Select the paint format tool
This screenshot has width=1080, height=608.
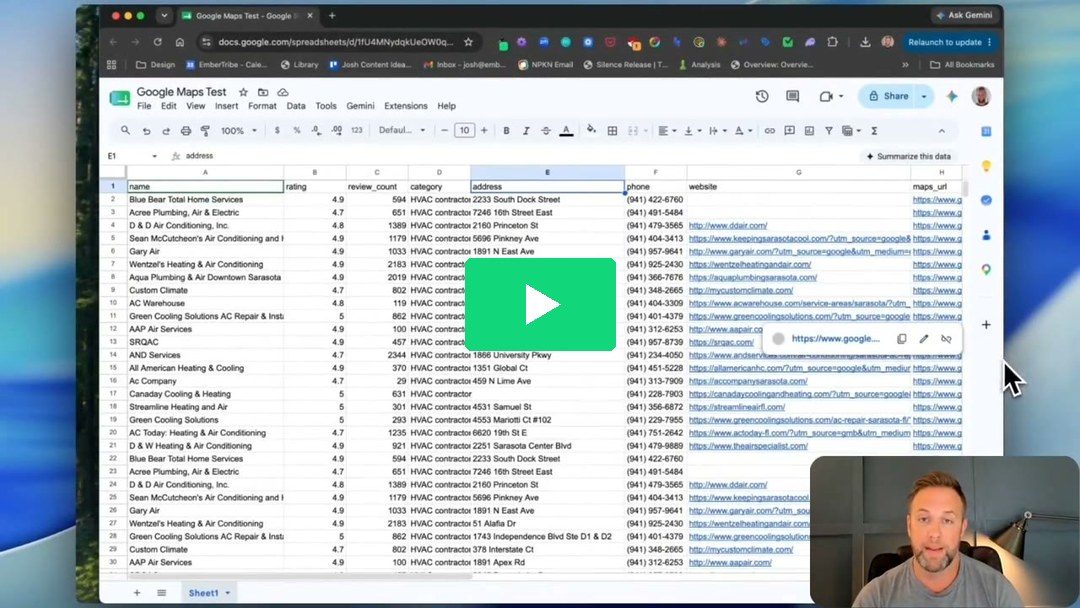pos(205,131)
